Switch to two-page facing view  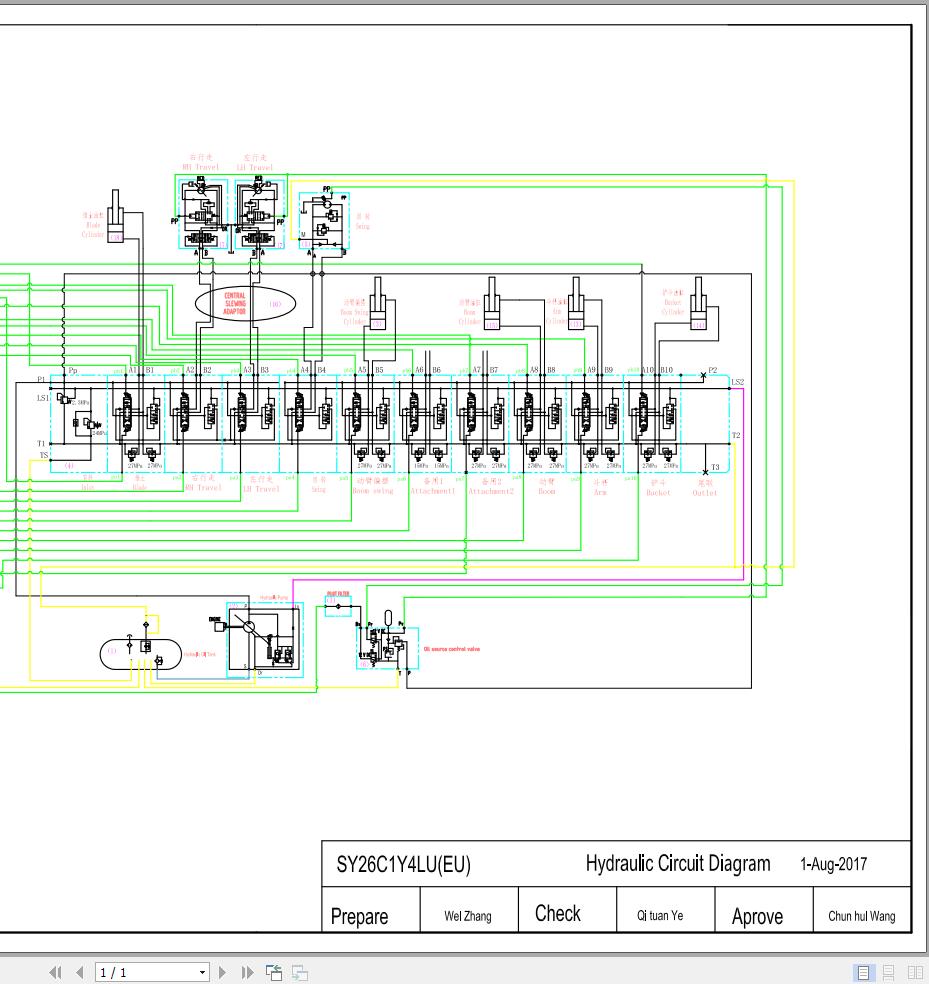tap(916, 972)
